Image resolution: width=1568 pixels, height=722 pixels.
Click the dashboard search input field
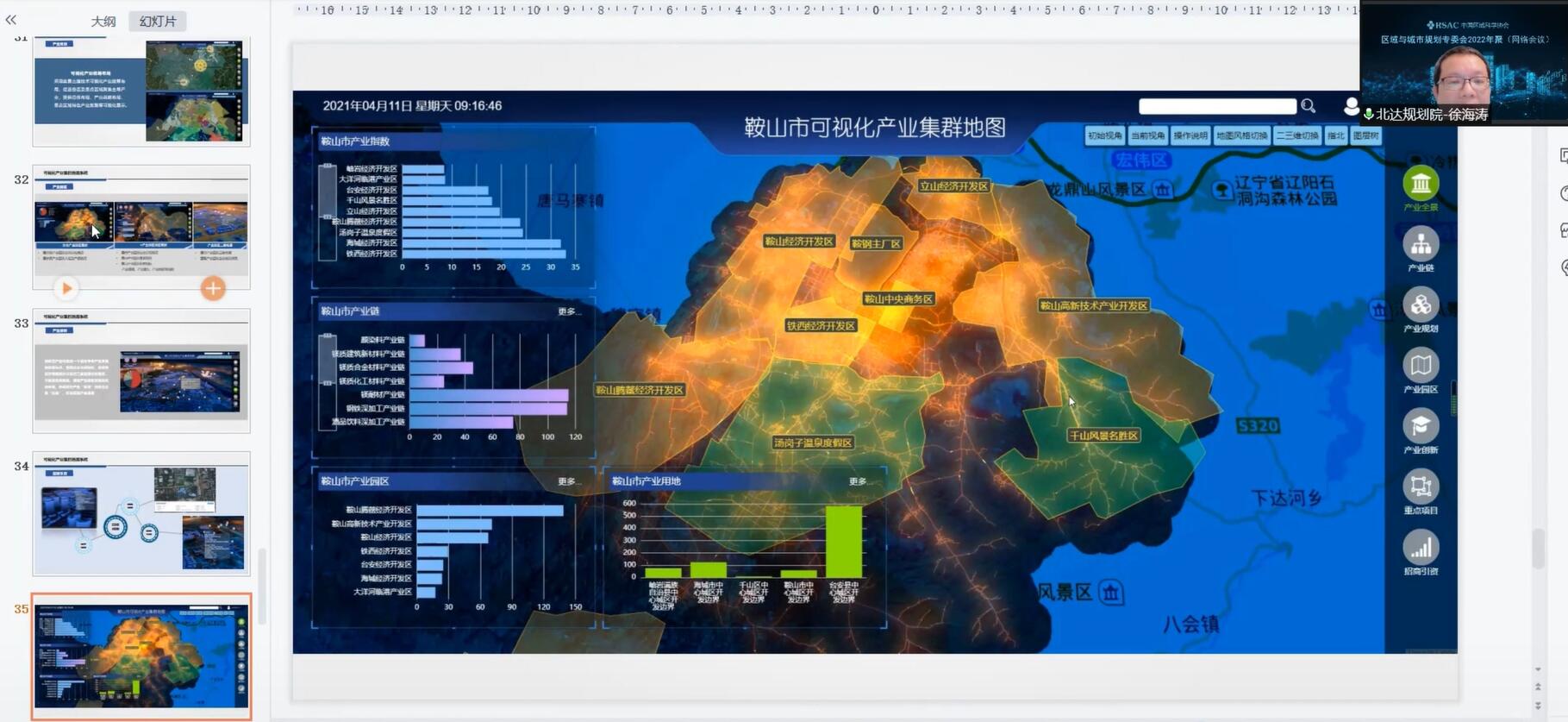(x=1217, y=106)
